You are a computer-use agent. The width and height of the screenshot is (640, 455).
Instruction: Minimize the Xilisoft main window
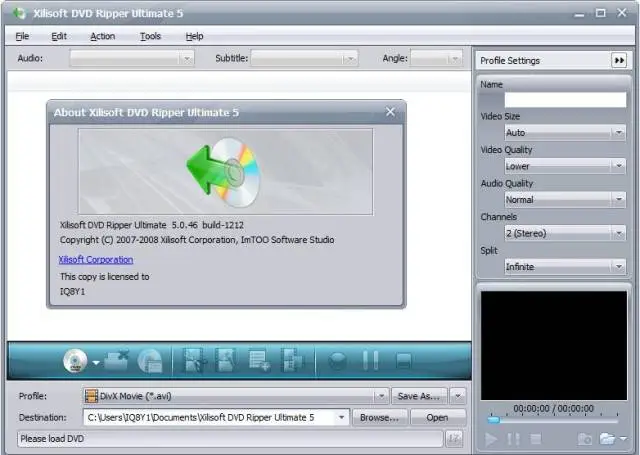coord(579,14)
